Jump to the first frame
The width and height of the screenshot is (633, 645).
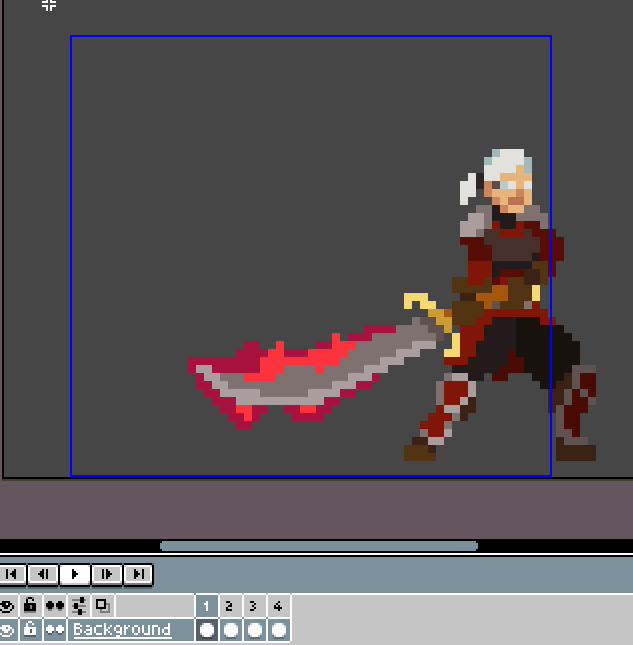(12, 574)
